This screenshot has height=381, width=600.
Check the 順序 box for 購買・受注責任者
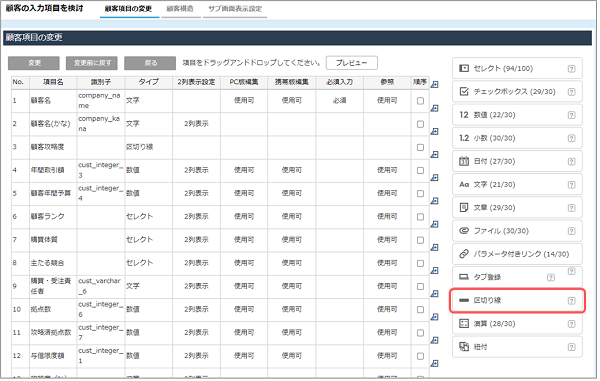[420, 287]
